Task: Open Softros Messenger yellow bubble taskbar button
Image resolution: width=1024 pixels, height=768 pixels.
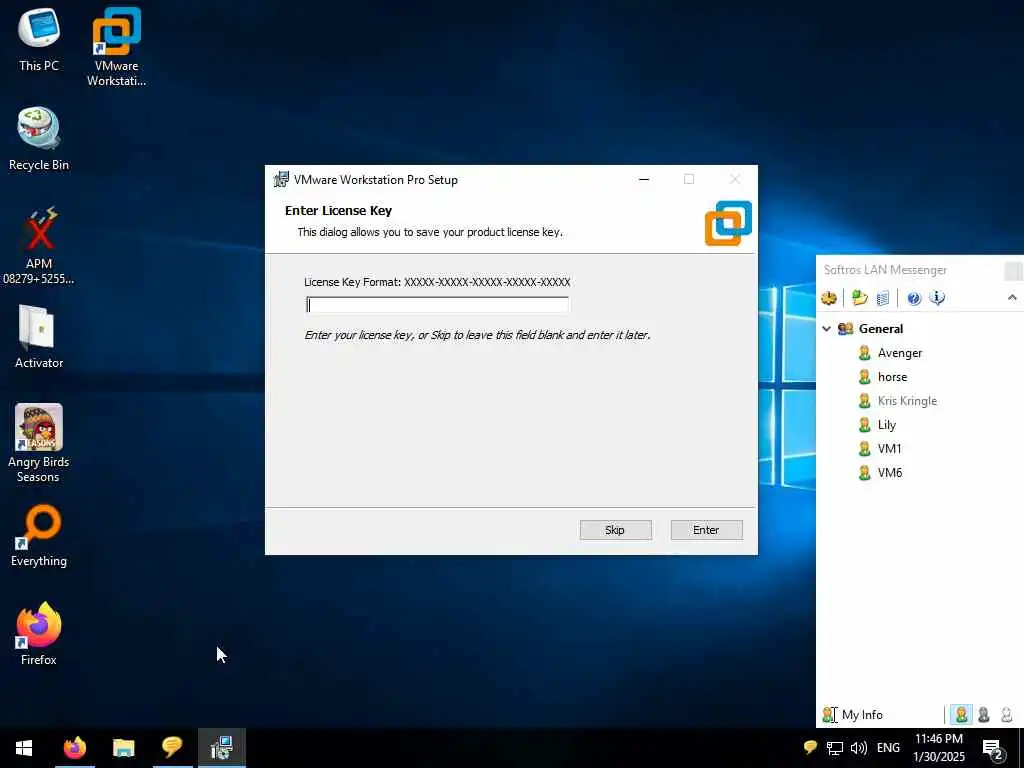Action: (x=172, y=748)
